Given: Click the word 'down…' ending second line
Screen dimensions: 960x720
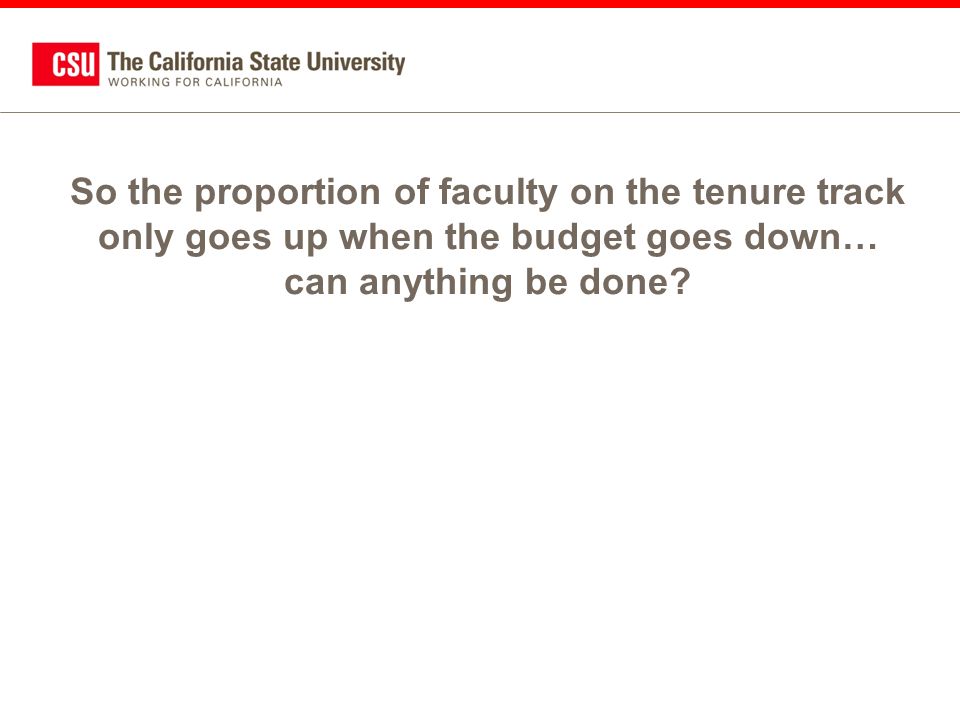Looking at the screenshot, I should pos(811,236).
